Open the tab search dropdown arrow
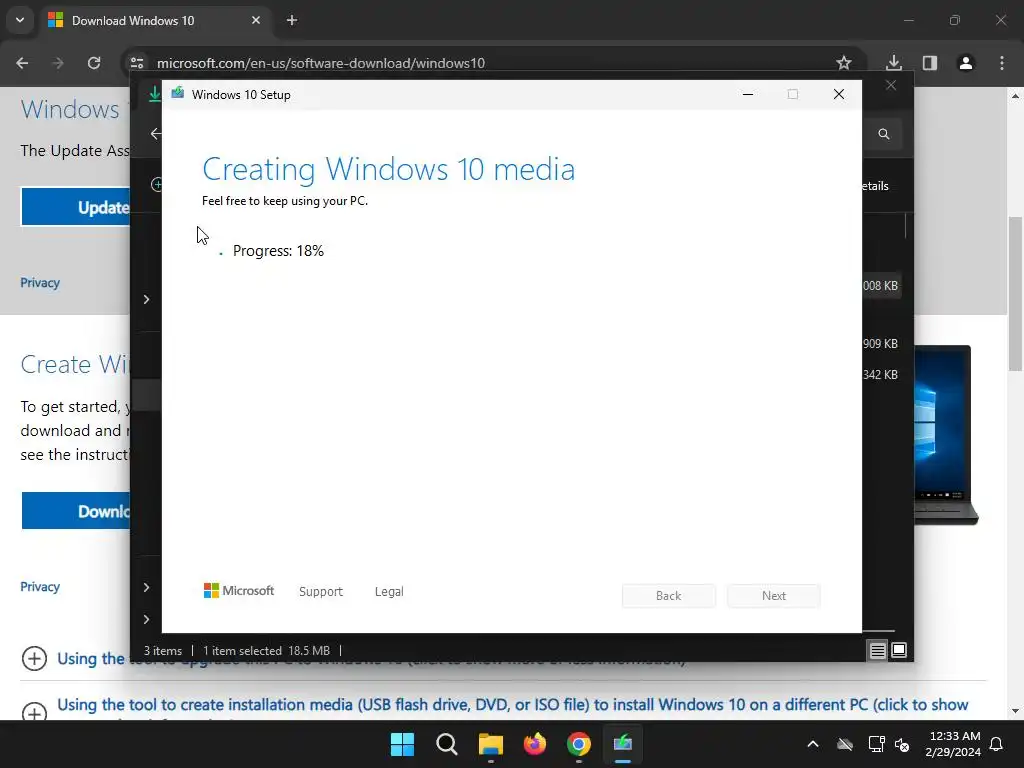The image size is (1024, 768). (20, 20)
